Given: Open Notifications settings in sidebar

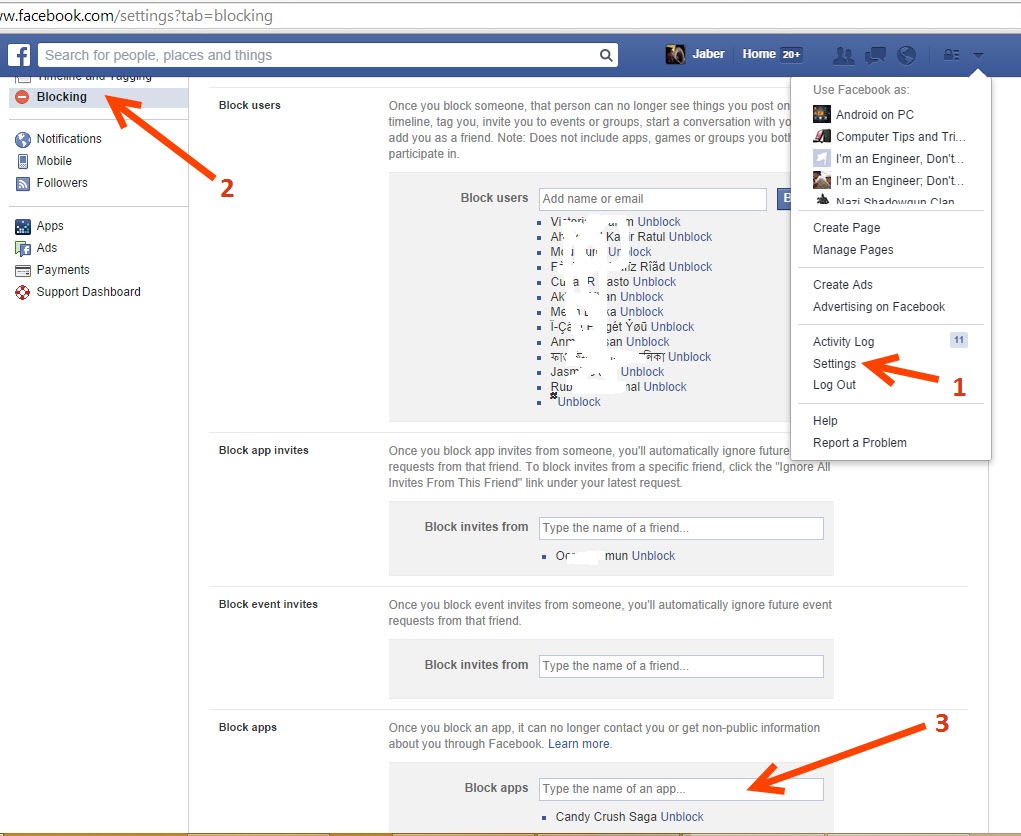Looking at the screenshot, I should [x=68, y=139].
